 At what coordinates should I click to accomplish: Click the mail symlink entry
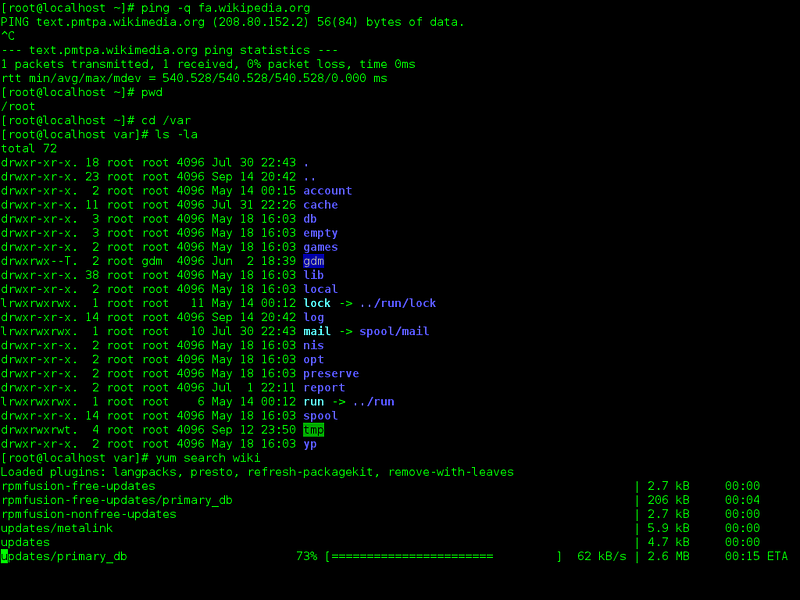(x=317, y=332)
